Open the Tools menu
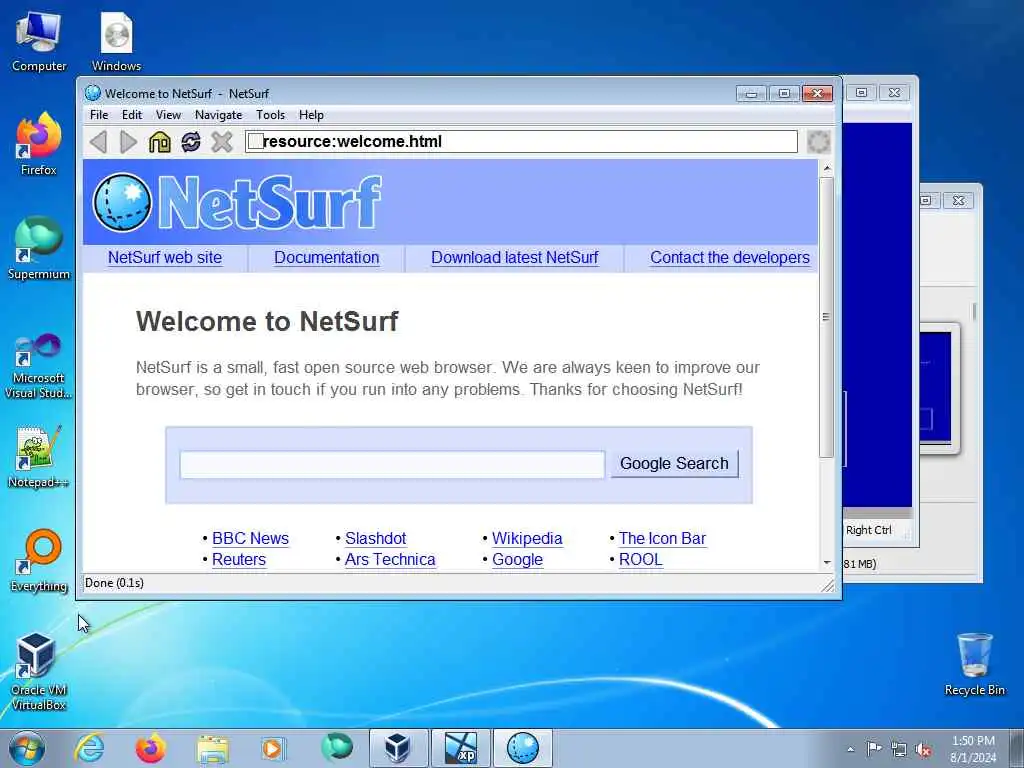 click(270, 115)
